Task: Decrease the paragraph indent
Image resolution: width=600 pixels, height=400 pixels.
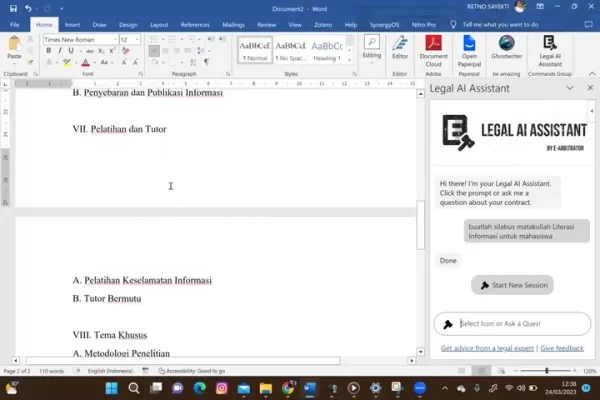Action: 211,39
